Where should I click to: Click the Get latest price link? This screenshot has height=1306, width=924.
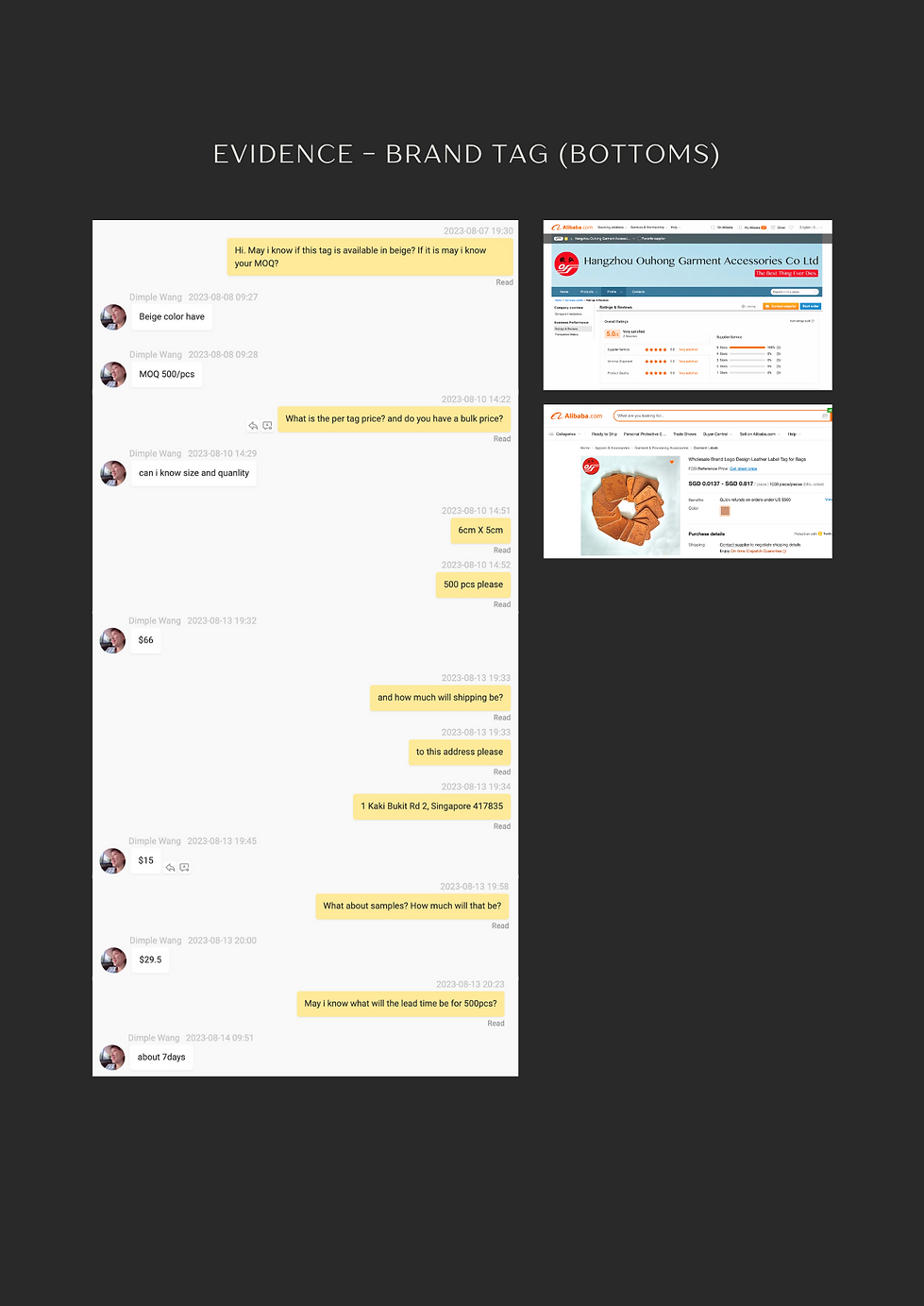(744, 468)
